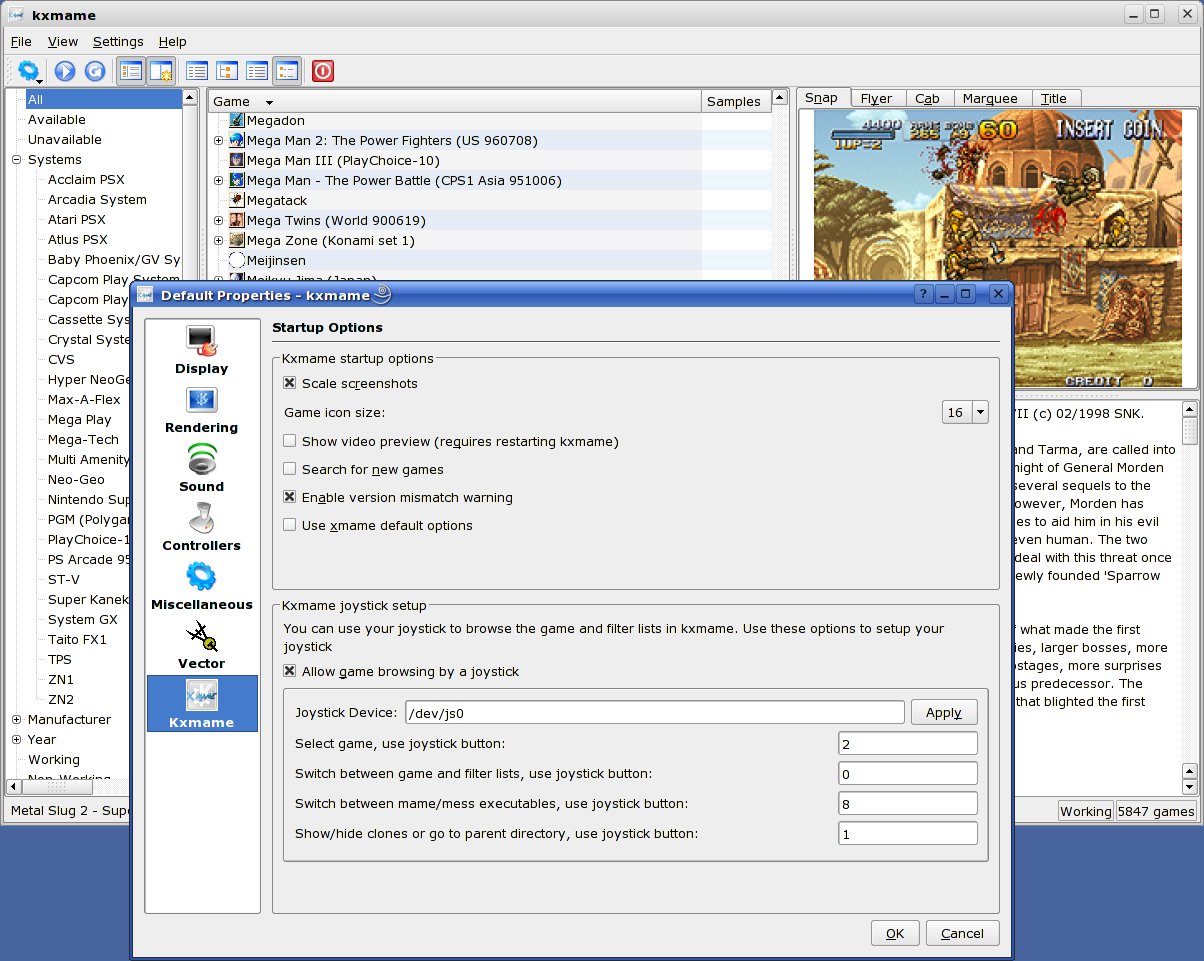Click the 5847 games status bar entry
The height and width of the screenshot is (961, 1204).
point(1156,811)
